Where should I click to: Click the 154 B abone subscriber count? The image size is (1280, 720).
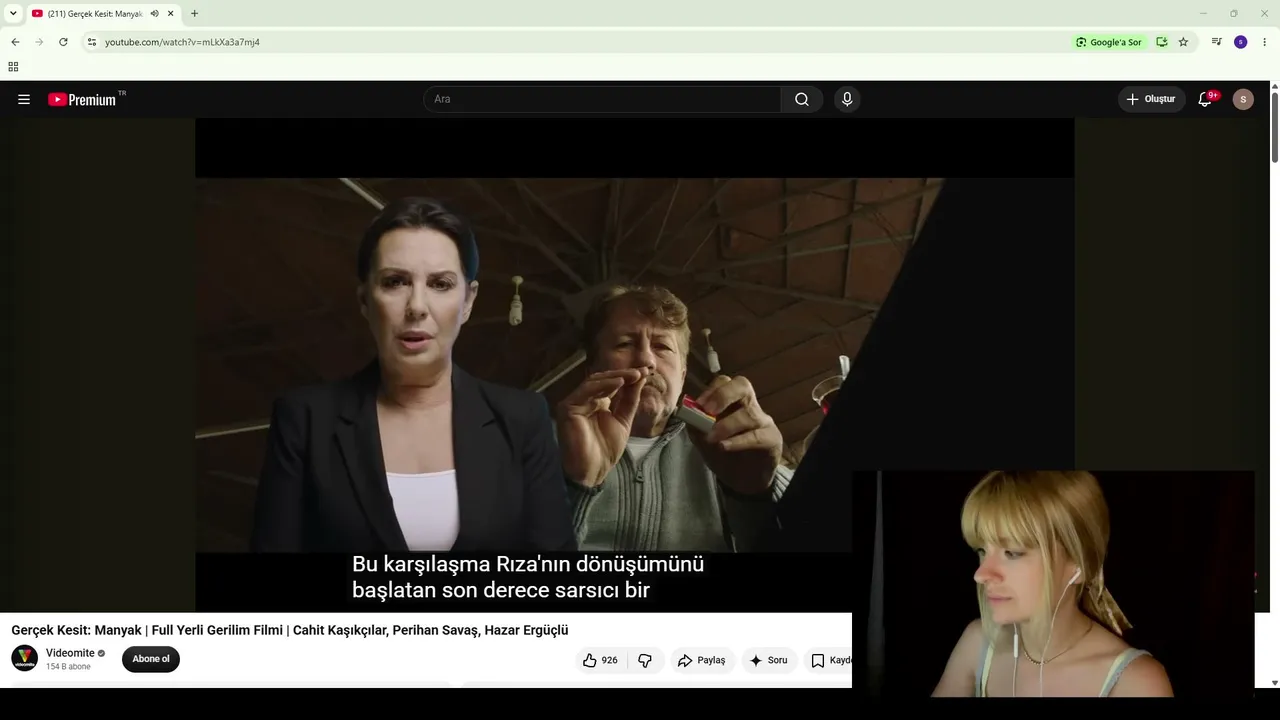68,667
